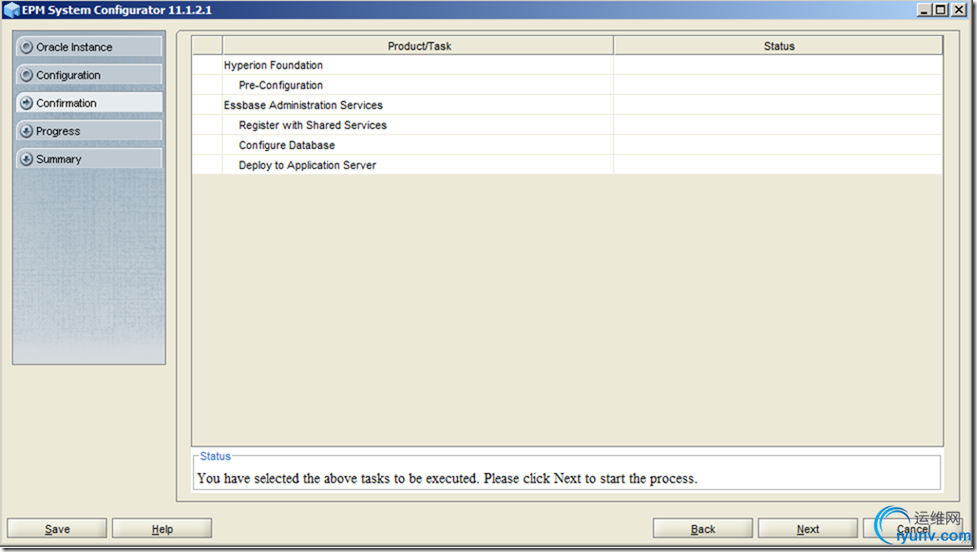Open the Summary step
This screenshot has height=552, width=977.
[89, 159]
